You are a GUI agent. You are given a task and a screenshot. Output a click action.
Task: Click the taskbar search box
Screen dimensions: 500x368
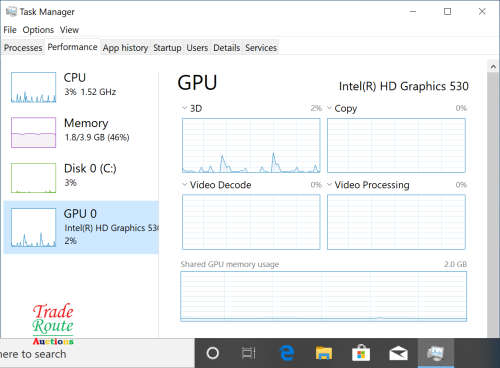tap(97, 354)
